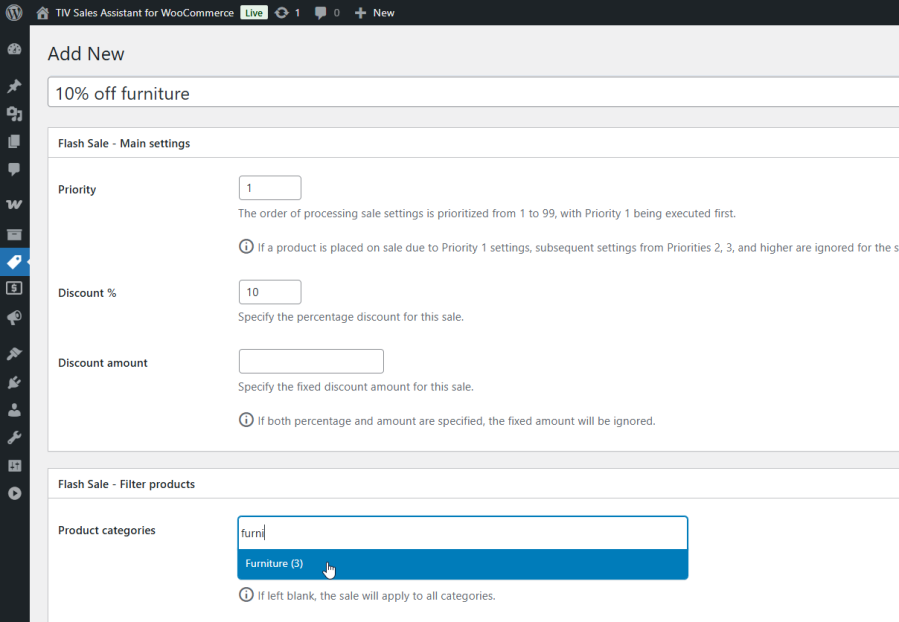899x622 pixels.
Task: Open the WordPress Dashboard from the sidebar
Action: tap(14, 48)
